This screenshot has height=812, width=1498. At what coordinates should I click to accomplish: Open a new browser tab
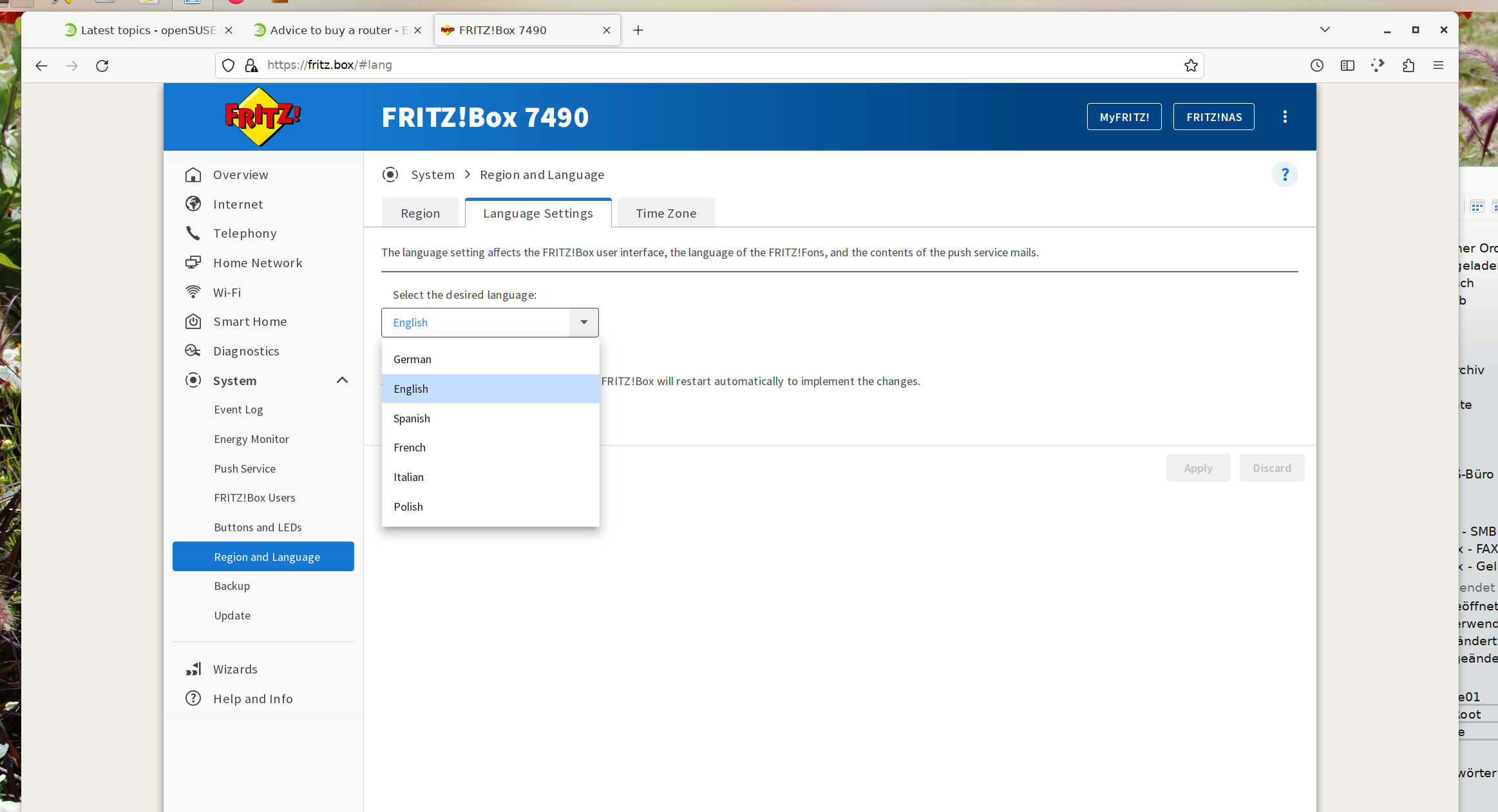coord(638,30)
